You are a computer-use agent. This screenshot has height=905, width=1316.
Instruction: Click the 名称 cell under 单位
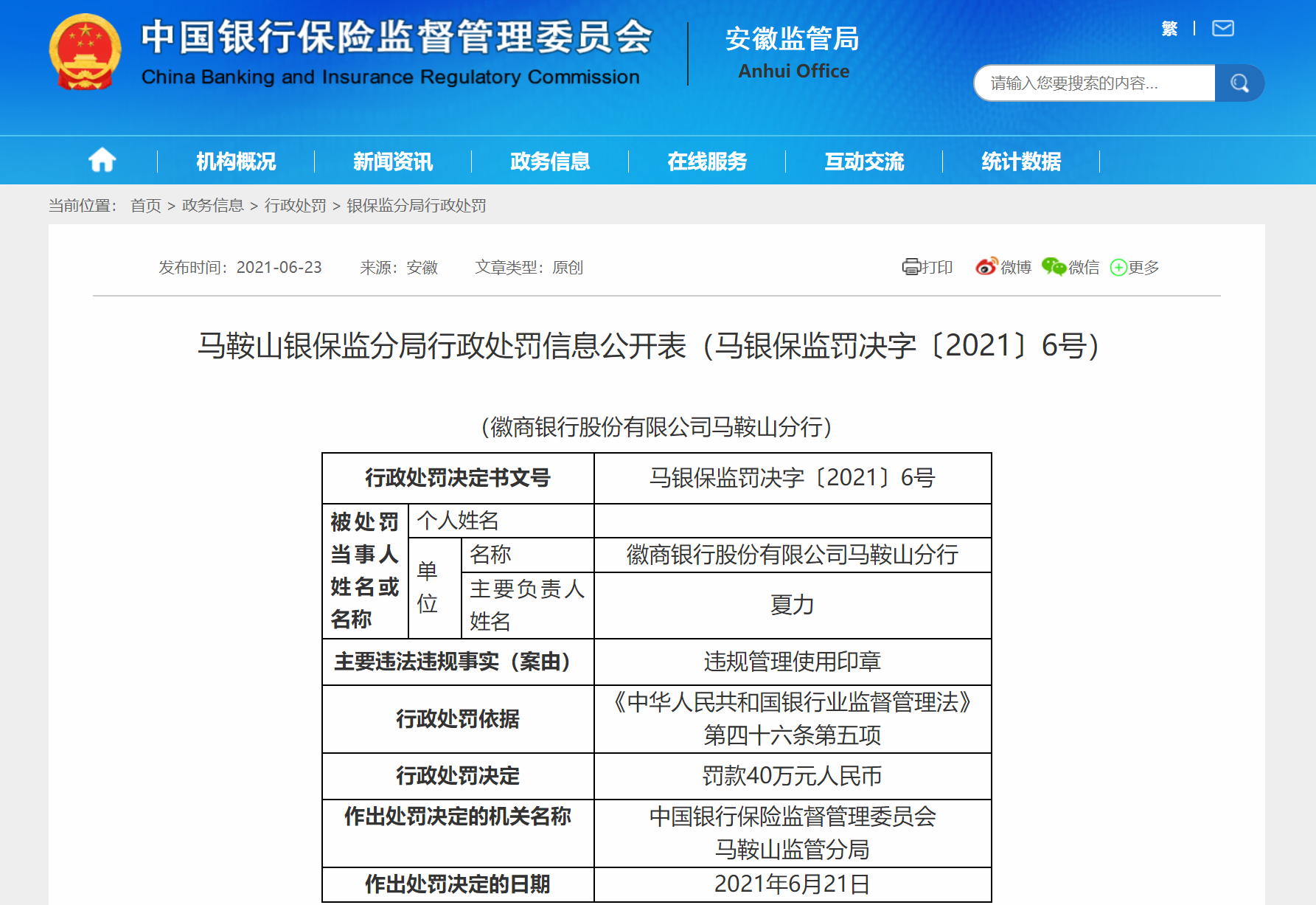pyautogui.click(x=528, y=555)
